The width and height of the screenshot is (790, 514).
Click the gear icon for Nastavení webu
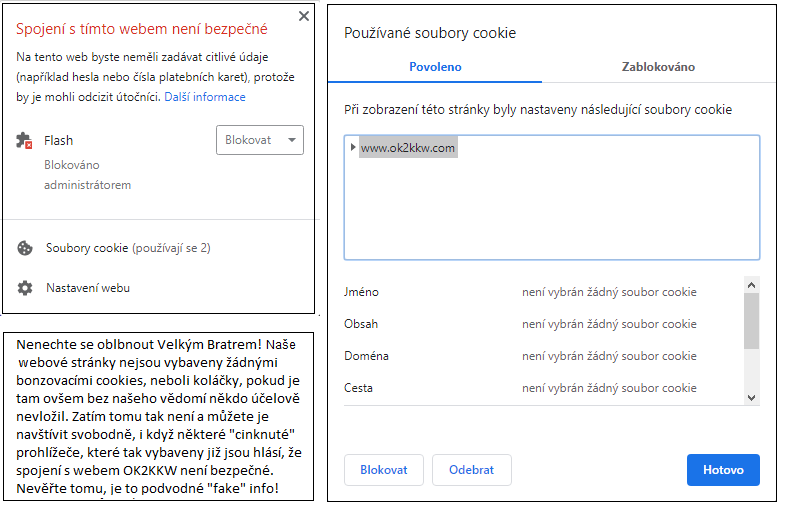tap(25, 288)
